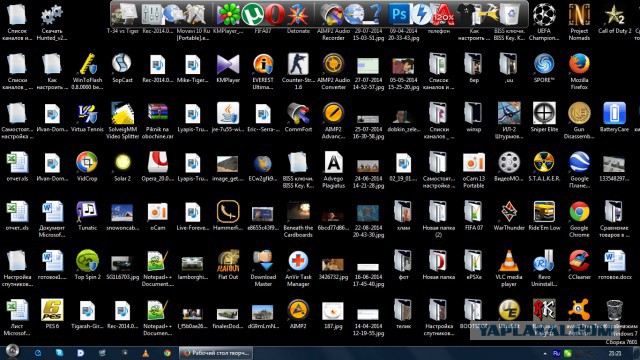Open 187.jpg image file
640x360 pixels.
pyautogui.click(x=333, y=314)
